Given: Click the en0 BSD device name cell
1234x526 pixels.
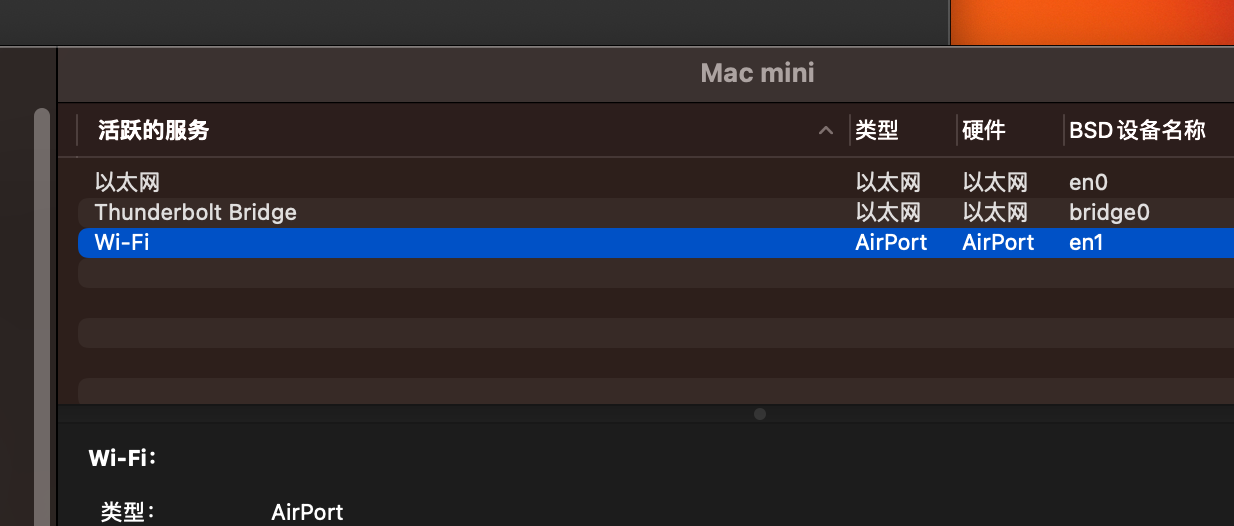Looking at the screenshot, I should 1088,182.
